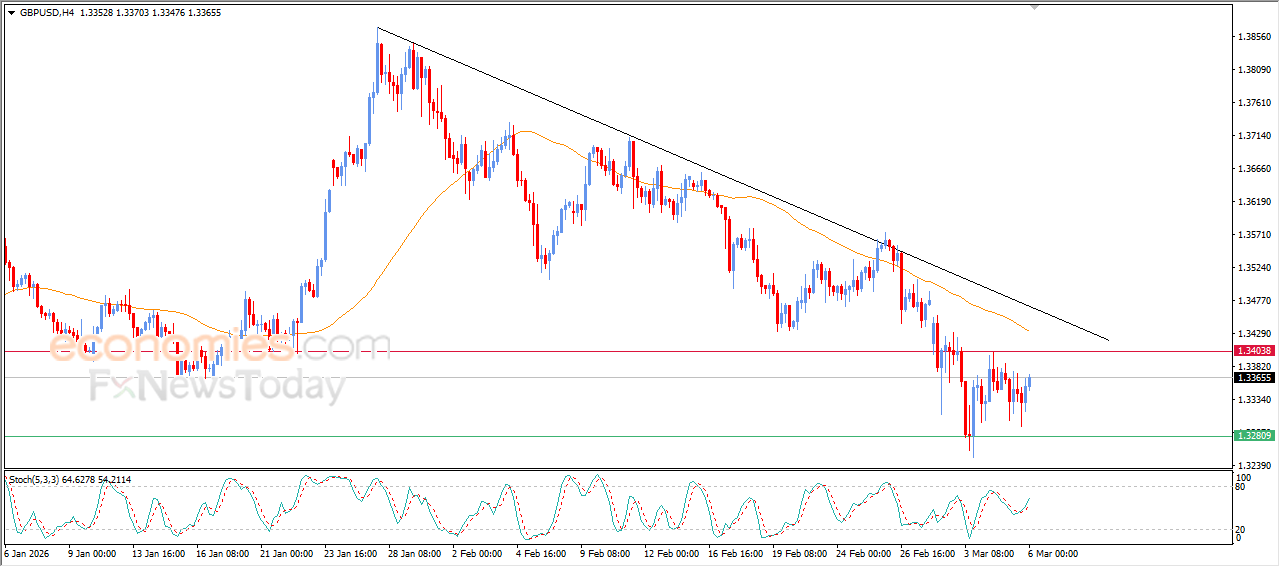The image size is (1280, 567).
Task: Click the 1.35710 price axis label
Action: (1254, 235)
